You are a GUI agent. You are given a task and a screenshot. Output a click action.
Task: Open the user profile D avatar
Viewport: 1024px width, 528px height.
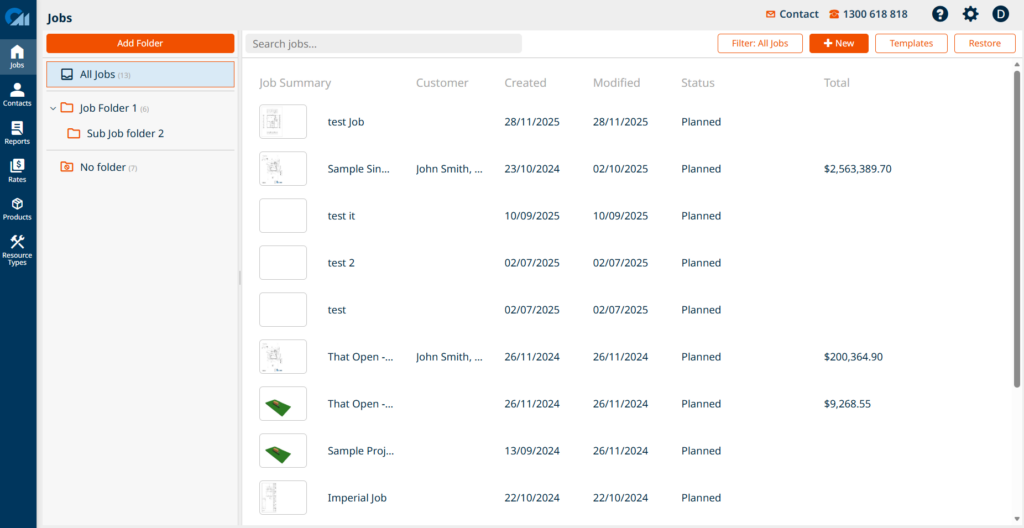(x=1000, y=14)
